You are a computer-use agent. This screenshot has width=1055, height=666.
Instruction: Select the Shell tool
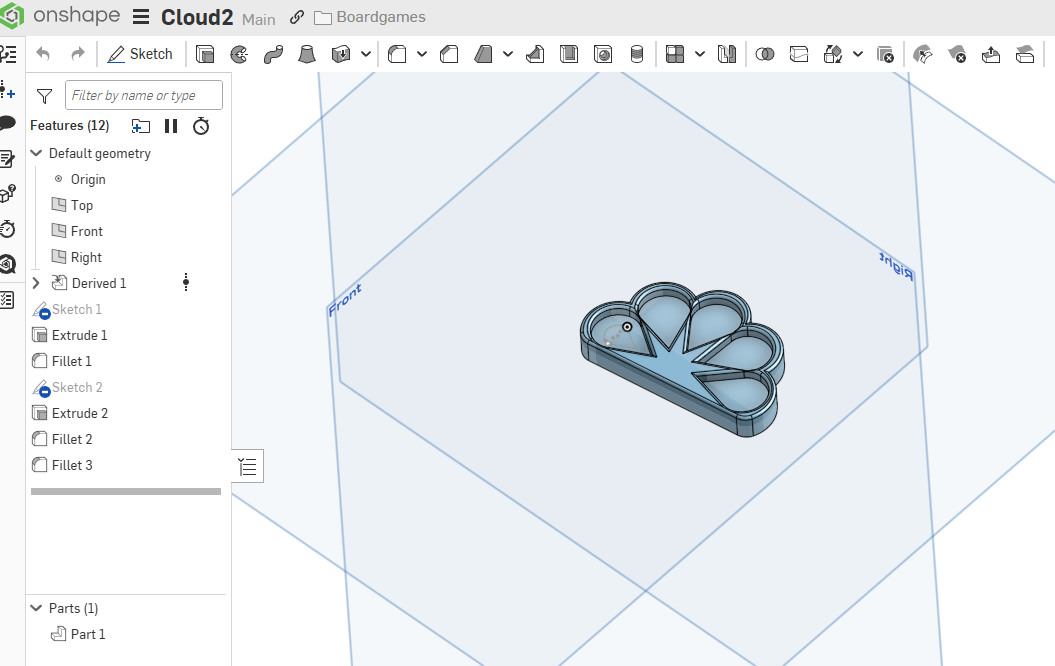(568, 54)
